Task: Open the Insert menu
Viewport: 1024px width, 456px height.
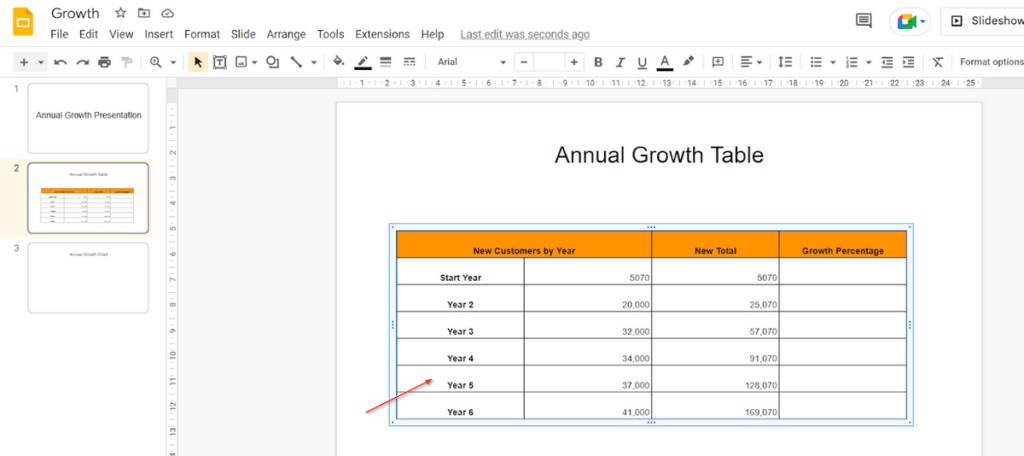Action: (x=159, y=35)
